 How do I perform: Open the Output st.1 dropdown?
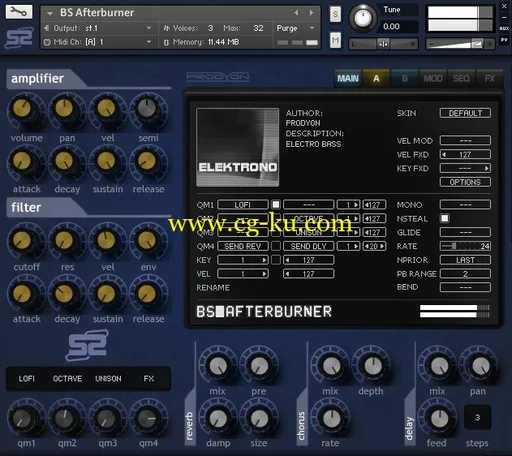102,28
